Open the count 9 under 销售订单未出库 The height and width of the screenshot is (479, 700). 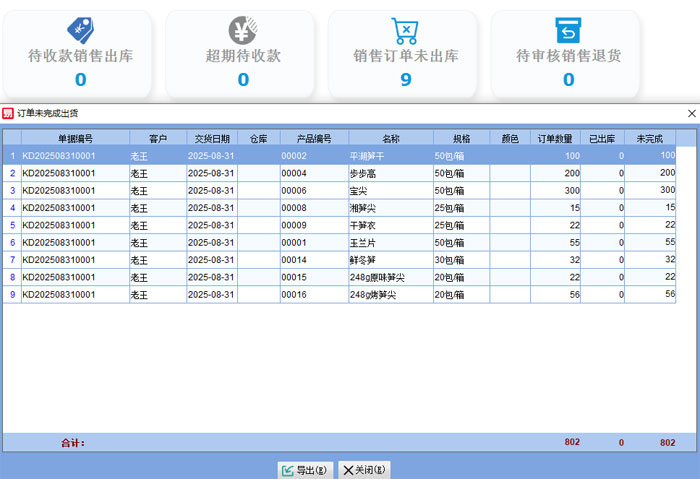(405, 80)
